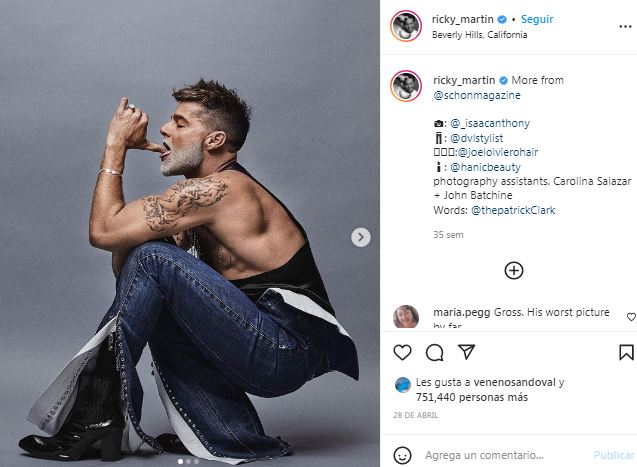The image size is (637, 467).
Task: Open comments via the speech bubble icon
Action: pos(434,352)
